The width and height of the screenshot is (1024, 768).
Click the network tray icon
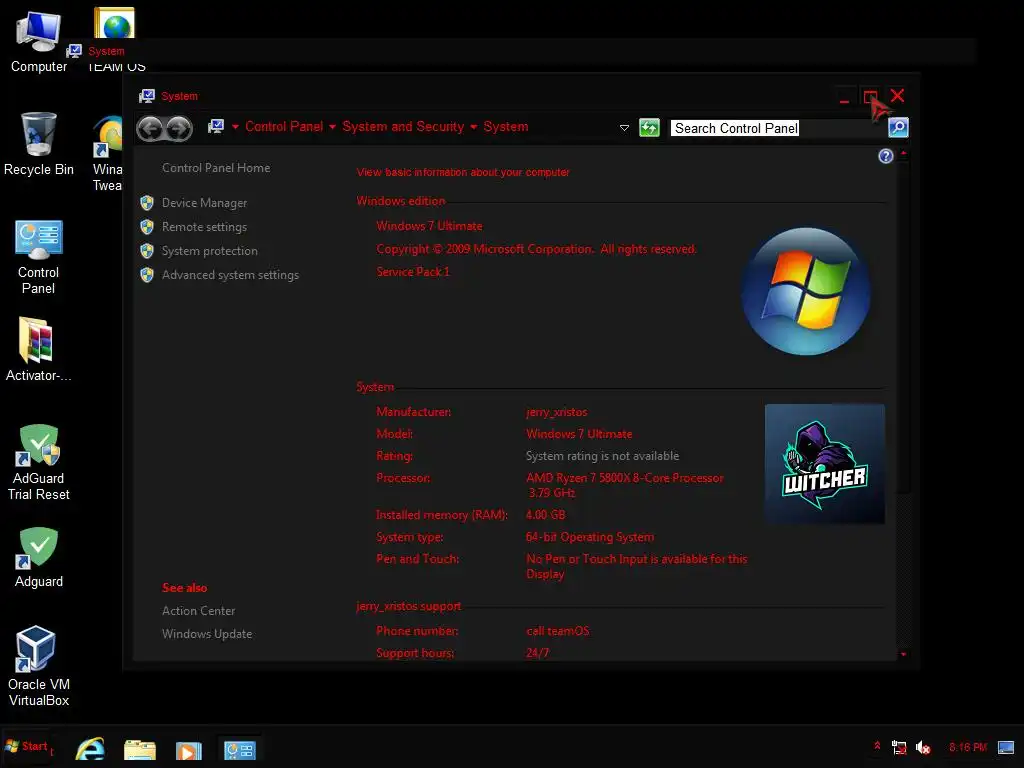pos(899,747)
